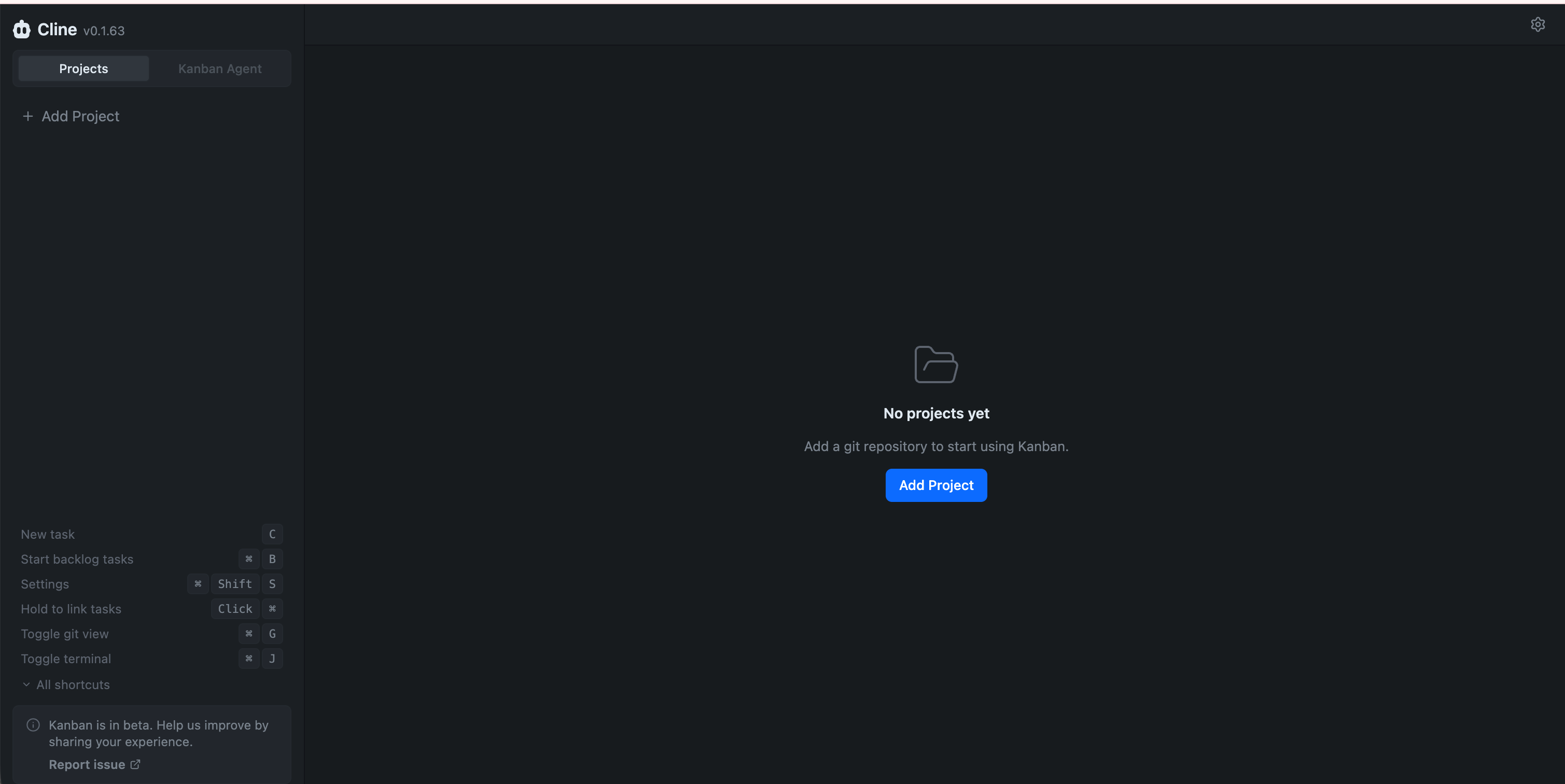This screenshot has height=784, width=1565.
Task: Click the plus icon beside Add Project
Action: [27, 116]
